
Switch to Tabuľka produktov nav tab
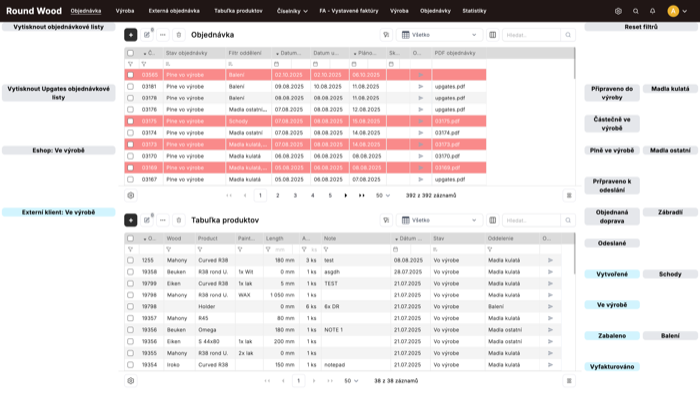point(238,11)
